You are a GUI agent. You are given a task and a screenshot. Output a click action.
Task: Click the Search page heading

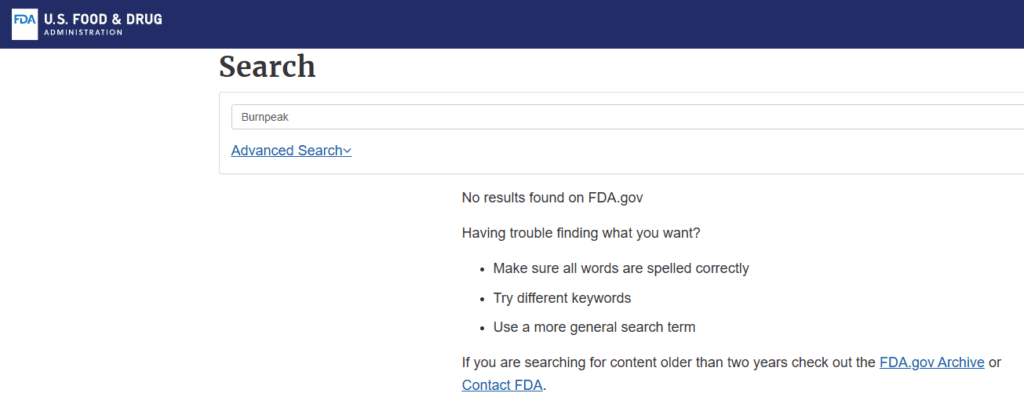pos(267,67)
